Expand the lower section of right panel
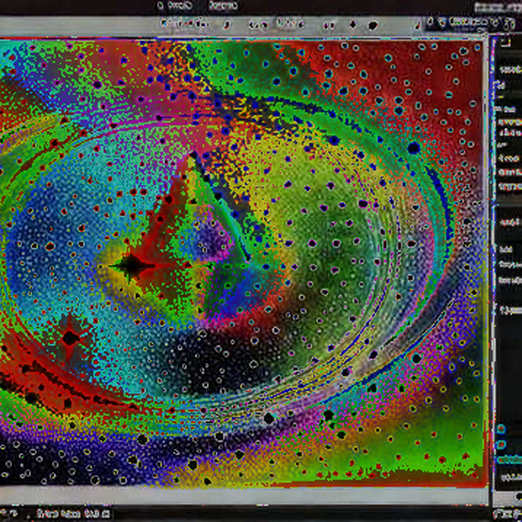This screenshot has width=522, height=522. tap(509, 311)
